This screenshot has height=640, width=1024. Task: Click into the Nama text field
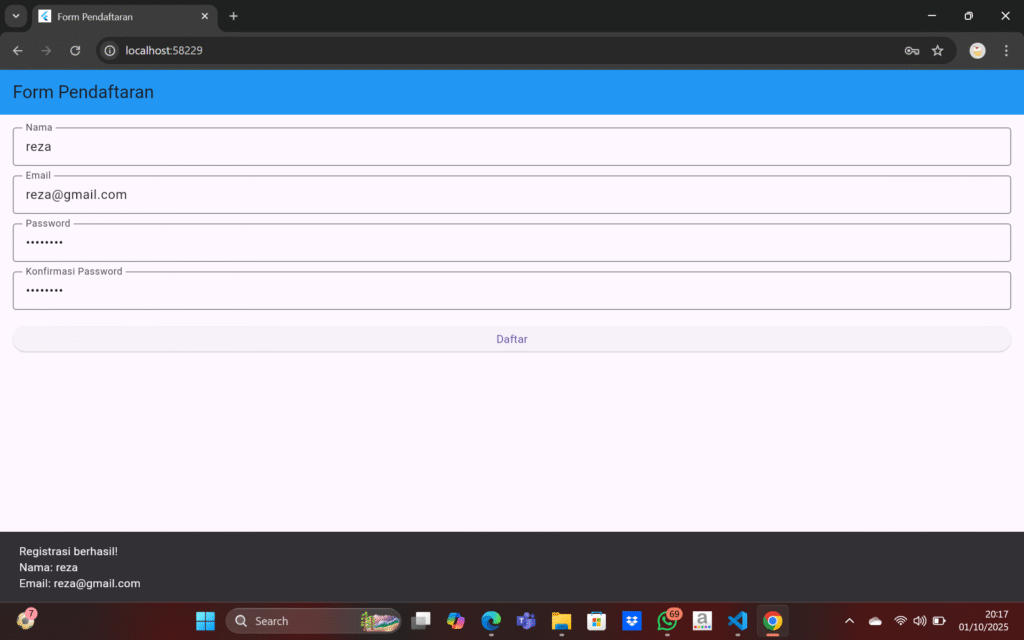point(511,147)
